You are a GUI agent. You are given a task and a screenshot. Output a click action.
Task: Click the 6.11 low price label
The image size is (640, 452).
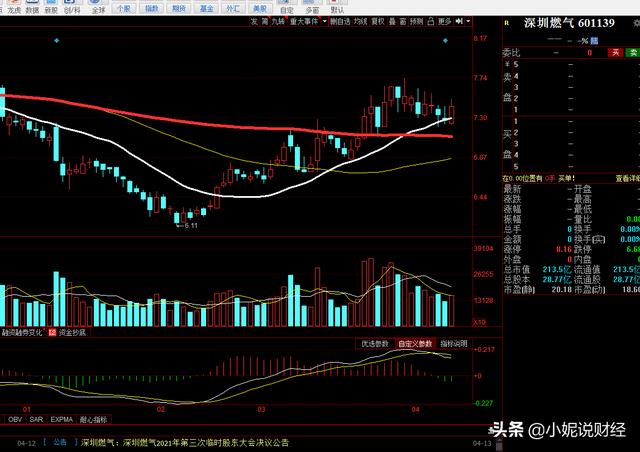coord(191,225)
